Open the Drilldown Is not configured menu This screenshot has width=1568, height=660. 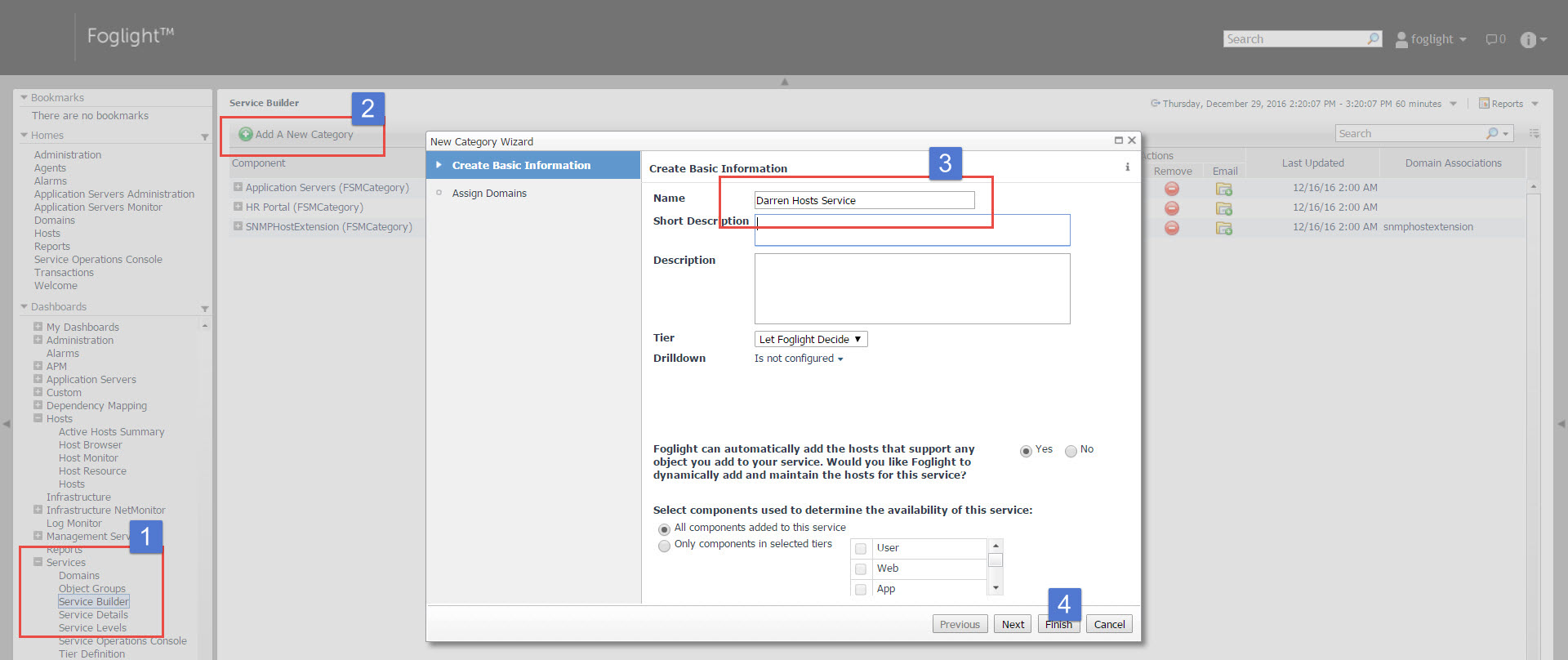click(x=798, y=359)
